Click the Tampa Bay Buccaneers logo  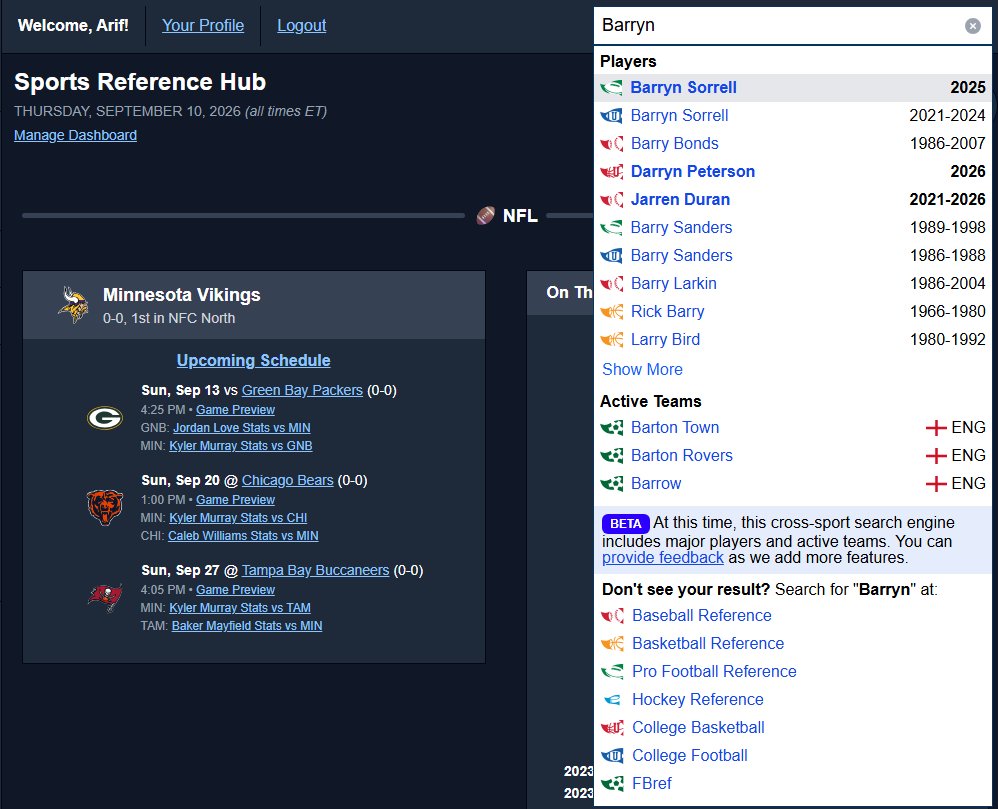[105, 597]
